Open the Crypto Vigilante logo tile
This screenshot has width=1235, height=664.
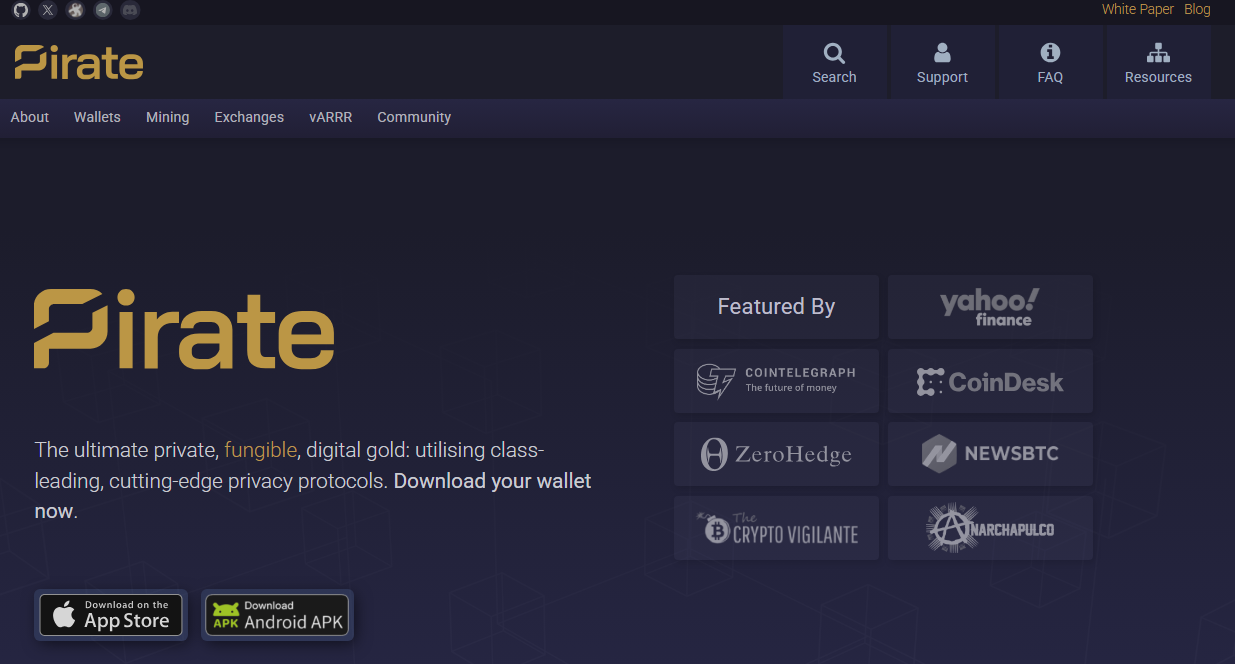click(x=776, y=528)
